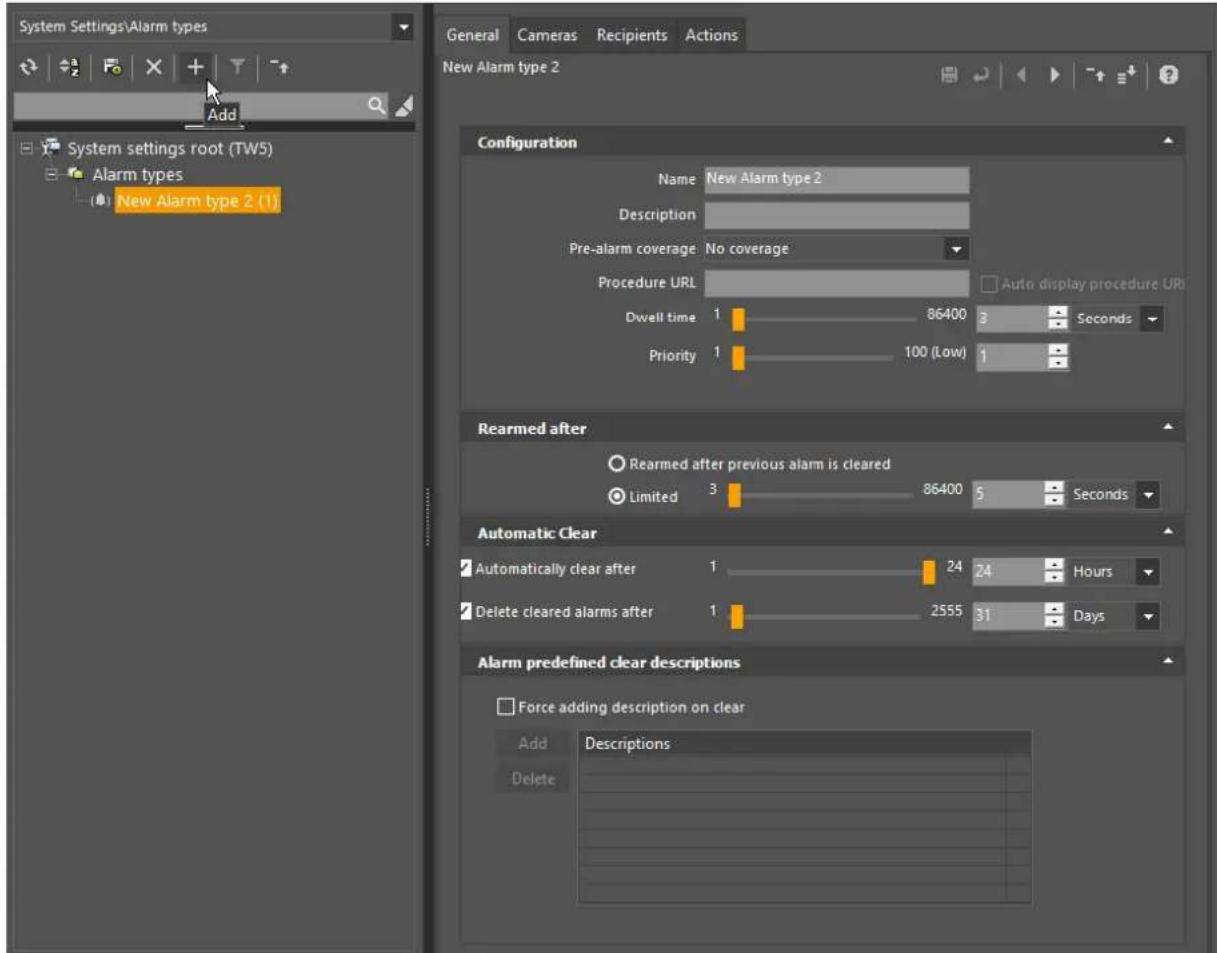Viewport: 1217px width, 953px height.
Task: Click the collapse sections icon in right toolbar
Action: click(1098, 76)
